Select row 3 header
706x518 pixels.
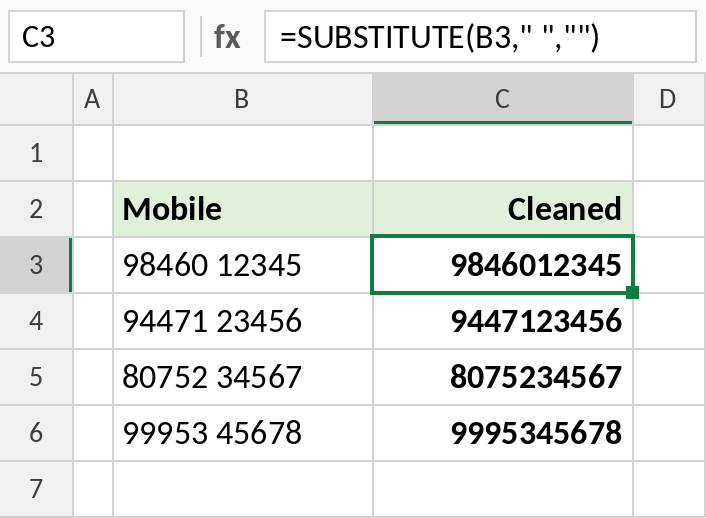click(x=36, y=265)
